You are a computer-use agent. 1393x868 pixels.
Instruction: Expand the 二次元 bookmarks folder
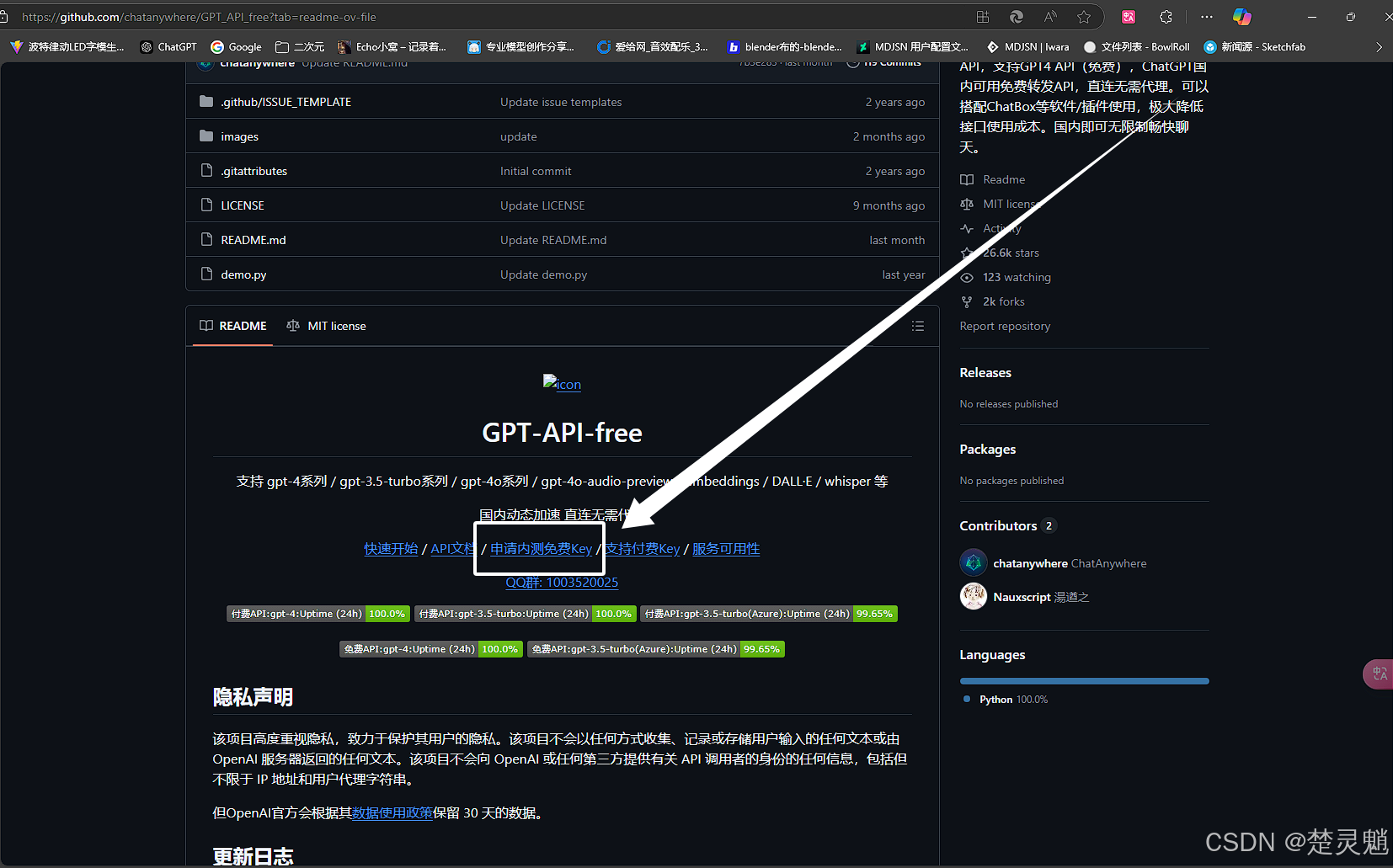coord(300,47)
